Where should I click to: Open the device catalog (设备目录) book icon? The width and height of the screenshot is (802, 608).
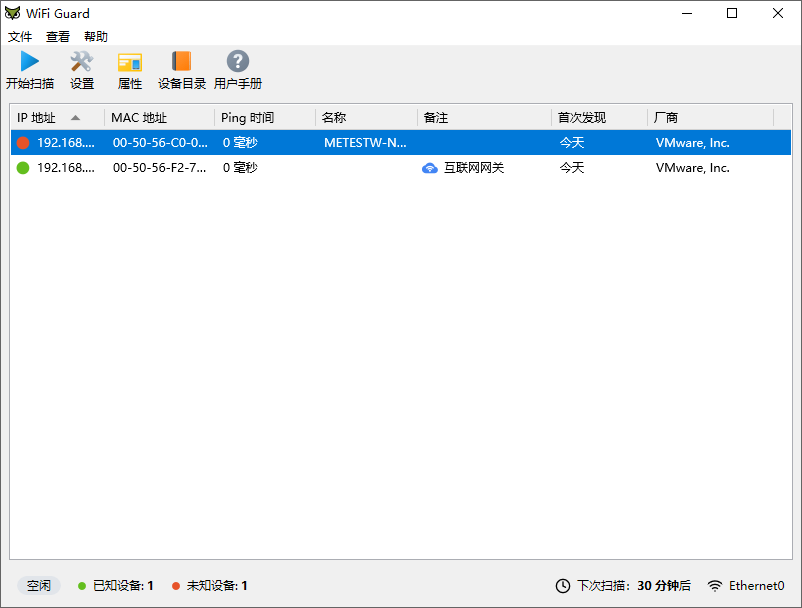click(x=182, y=61)
